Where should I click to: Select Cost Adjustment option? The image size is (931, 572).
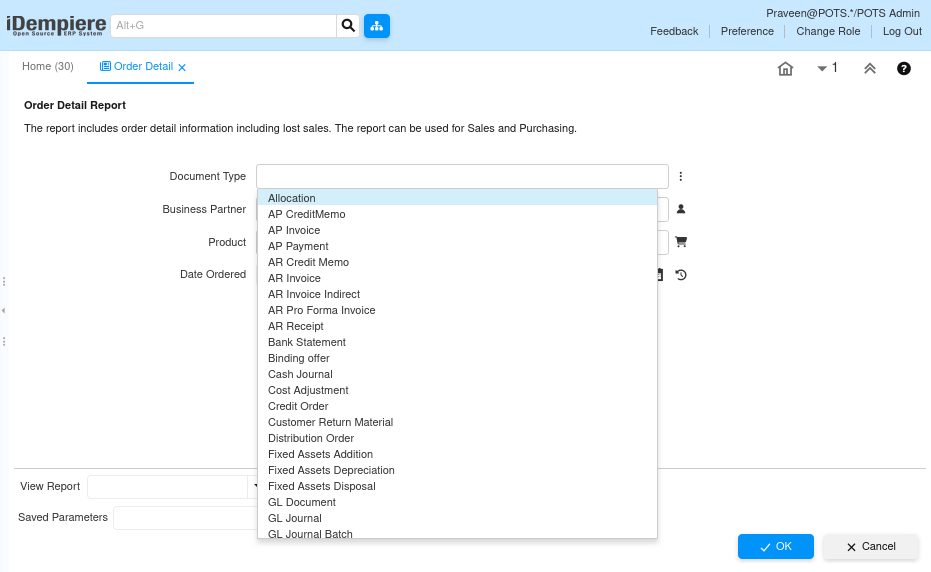(x=457, y=390)
